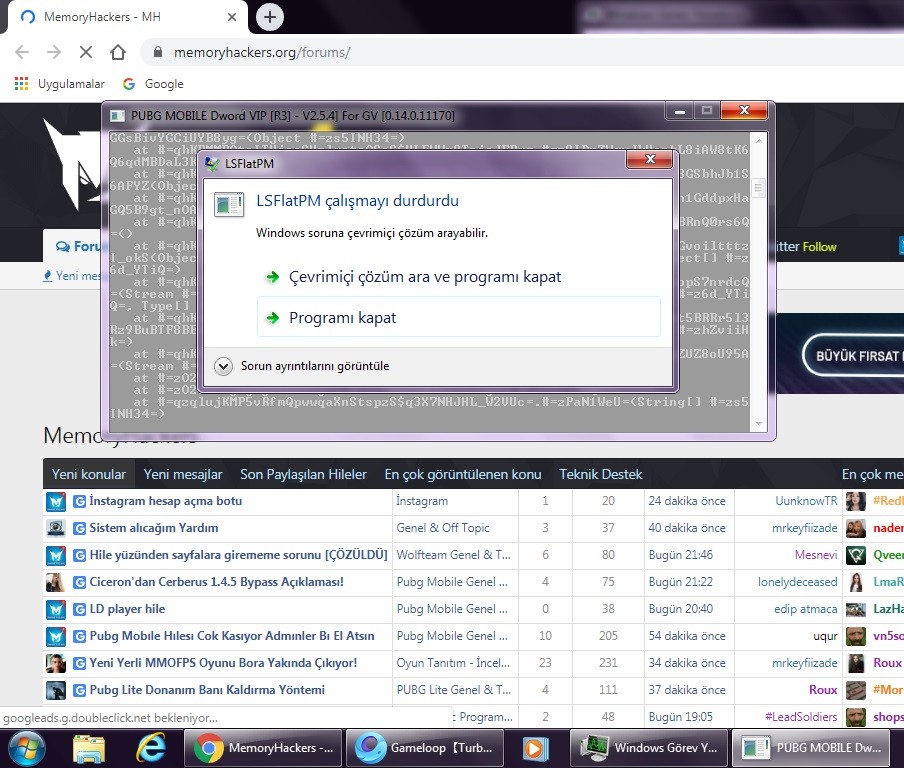
Task: Click the Google icon beside 'LD player hile'
Action: (x=80, y=609)
